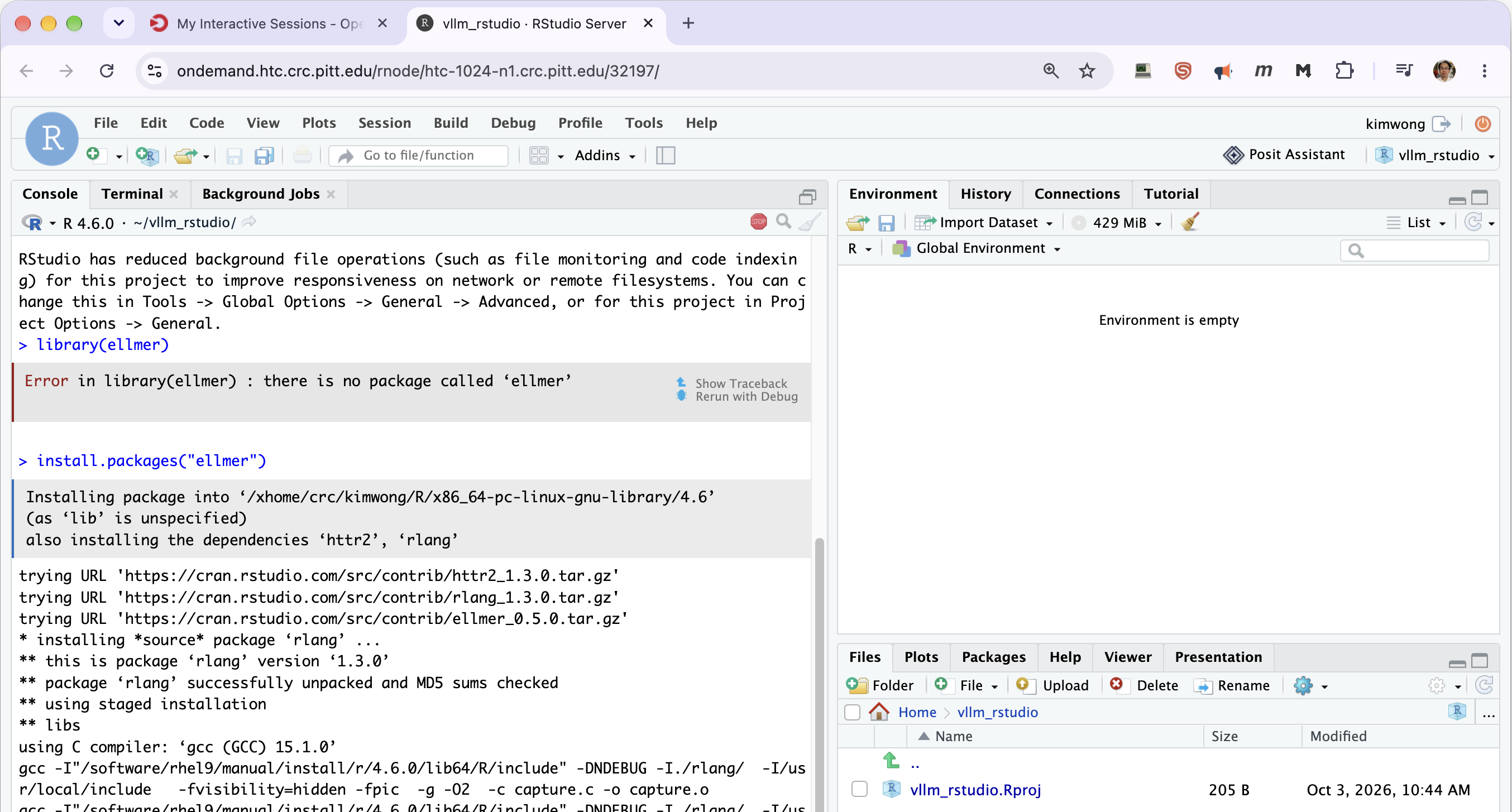The width and height of the screenshot is (1512, 812).
Task: Open the List view mode dropdown
Action: pyautogui.click(x=1417, y=222)
